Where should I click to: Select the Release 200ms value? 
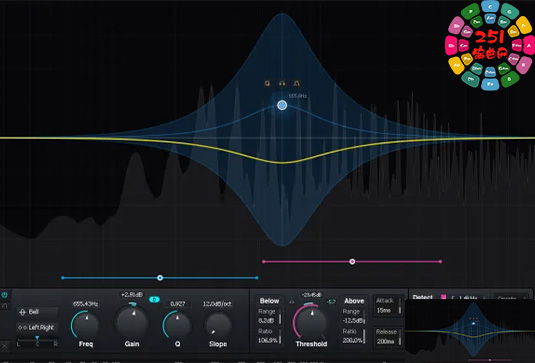tap(386, 341)
